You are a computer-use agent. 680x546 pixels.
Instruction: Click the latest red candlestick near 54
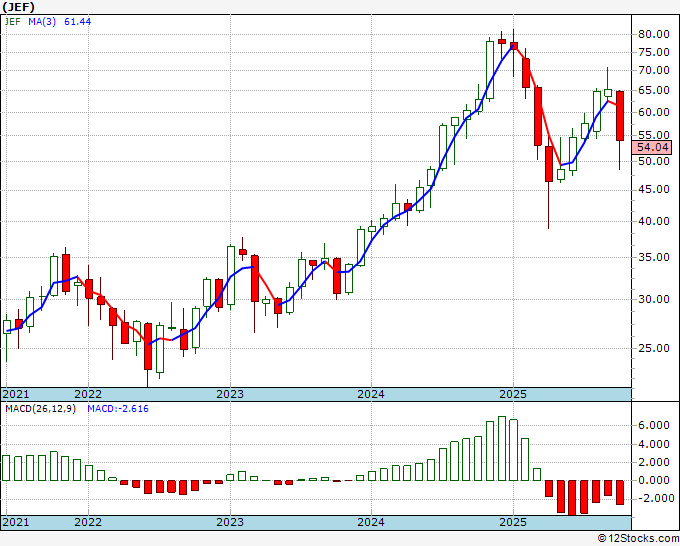pos(620,116)
